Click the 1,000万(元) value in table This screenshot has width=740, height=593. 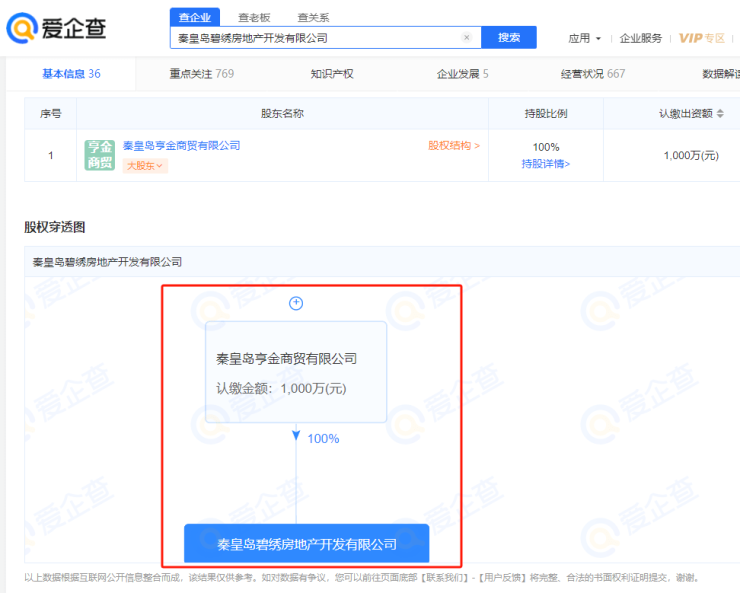point(691,155)
